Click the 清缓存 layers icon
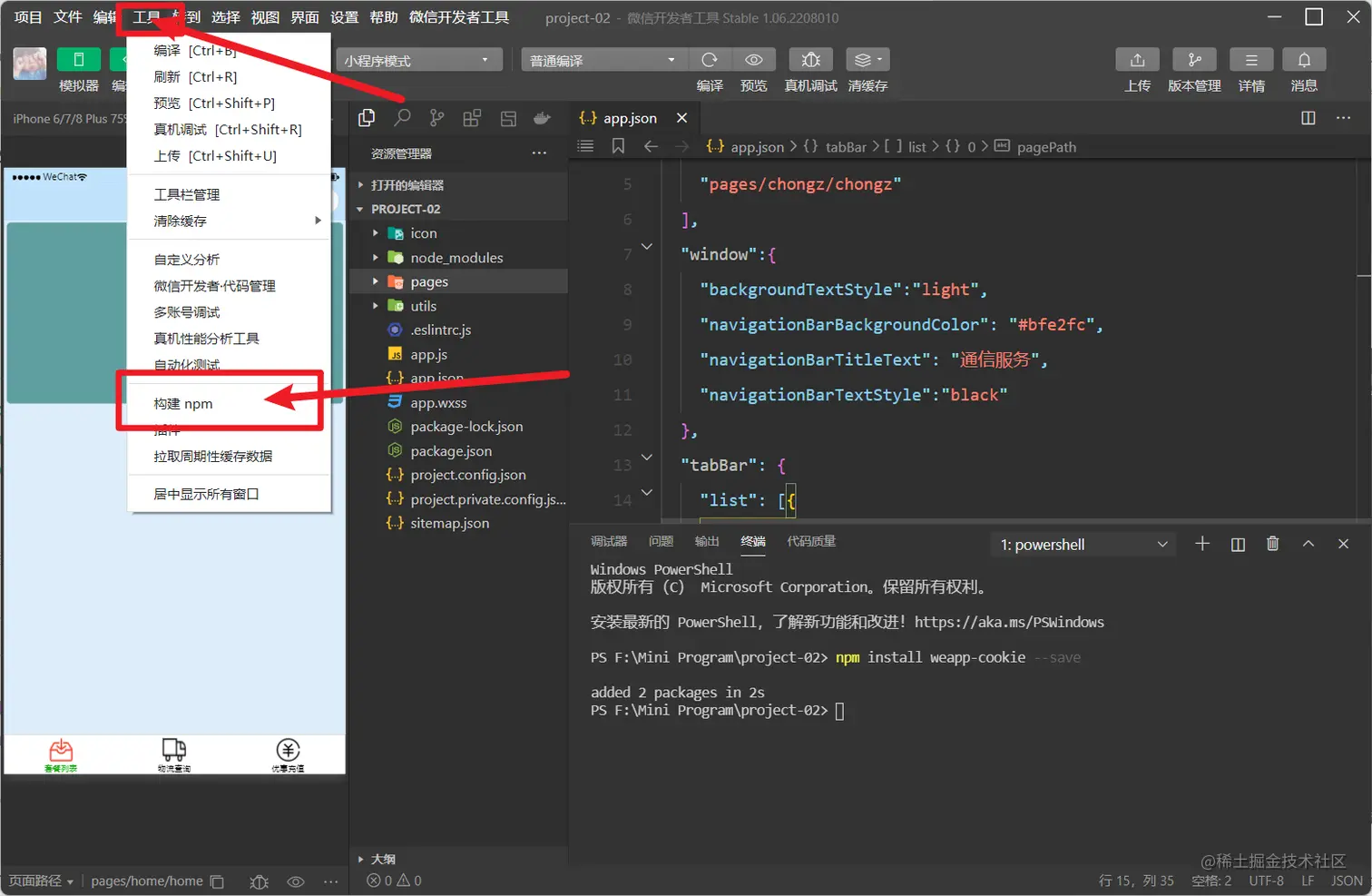This screenshot has height=896, width=1372. (x=867, y=60)
